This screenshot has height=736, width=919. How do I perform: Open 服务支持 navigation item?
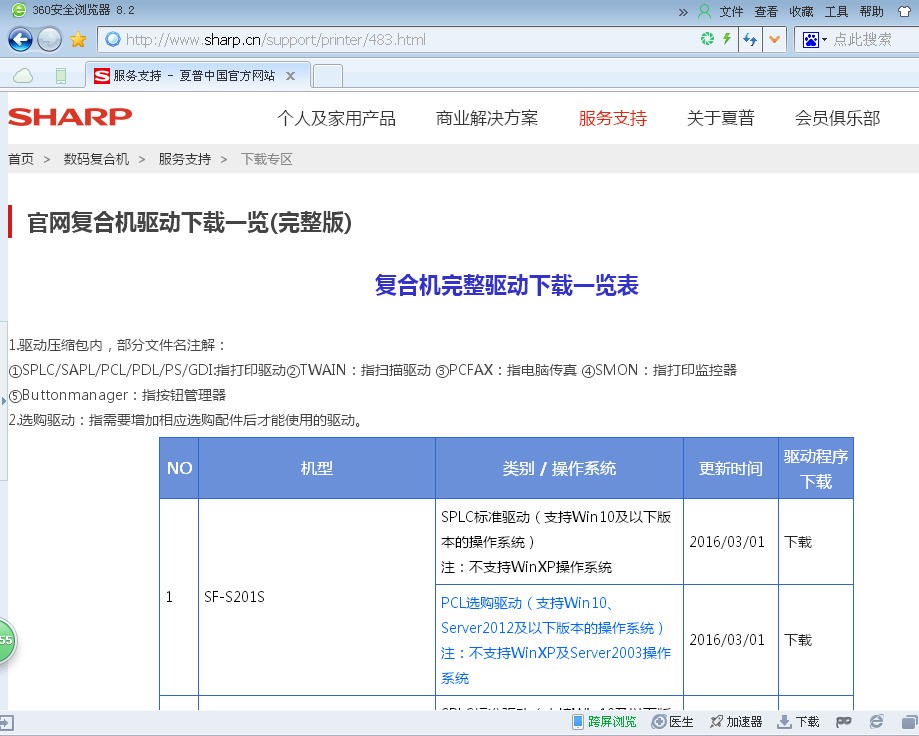tap(612, 118)
